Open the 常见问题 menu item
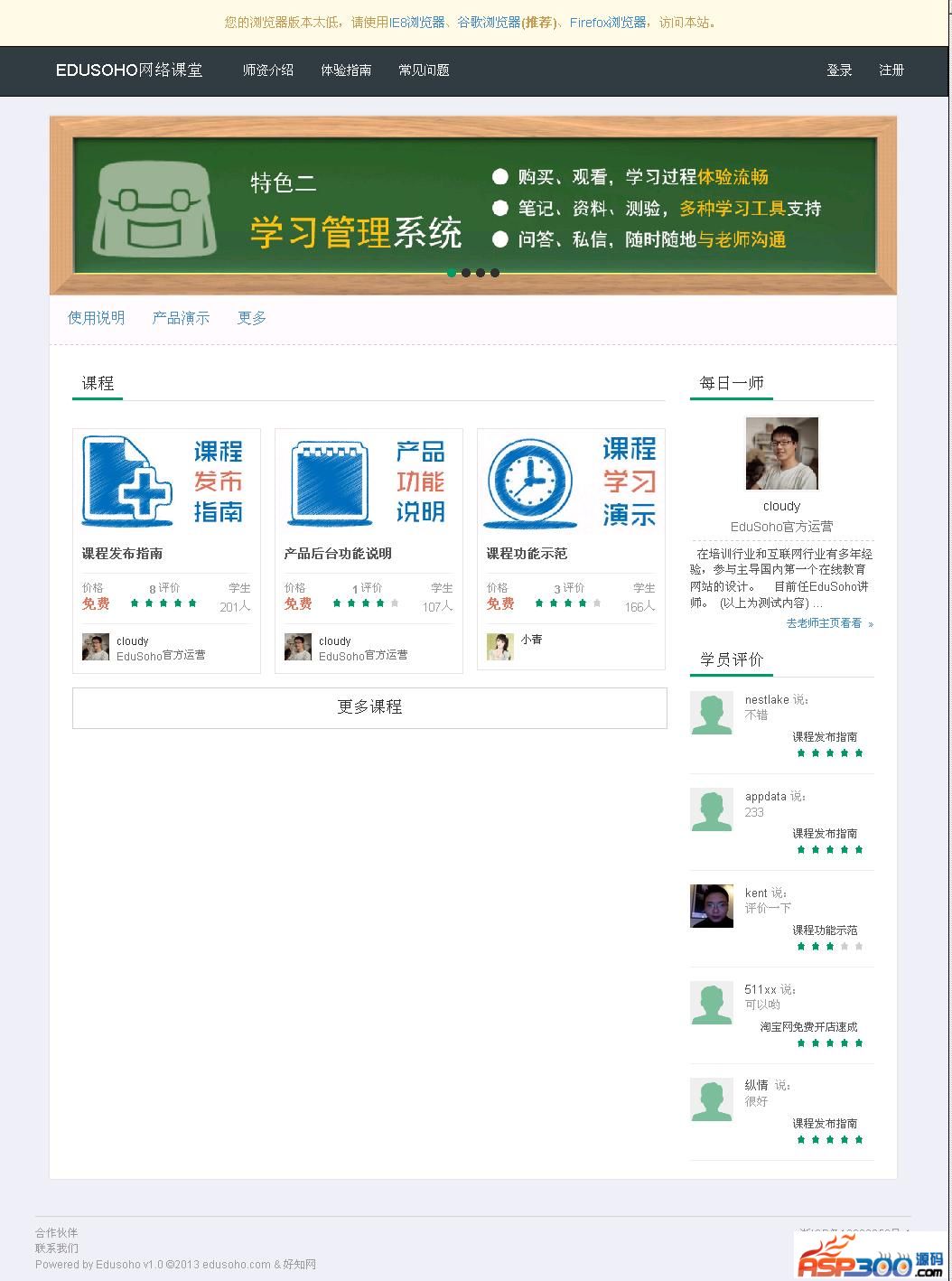Image resolution: width=952 pixels, height=1281 pixels. tap(424, 70)
